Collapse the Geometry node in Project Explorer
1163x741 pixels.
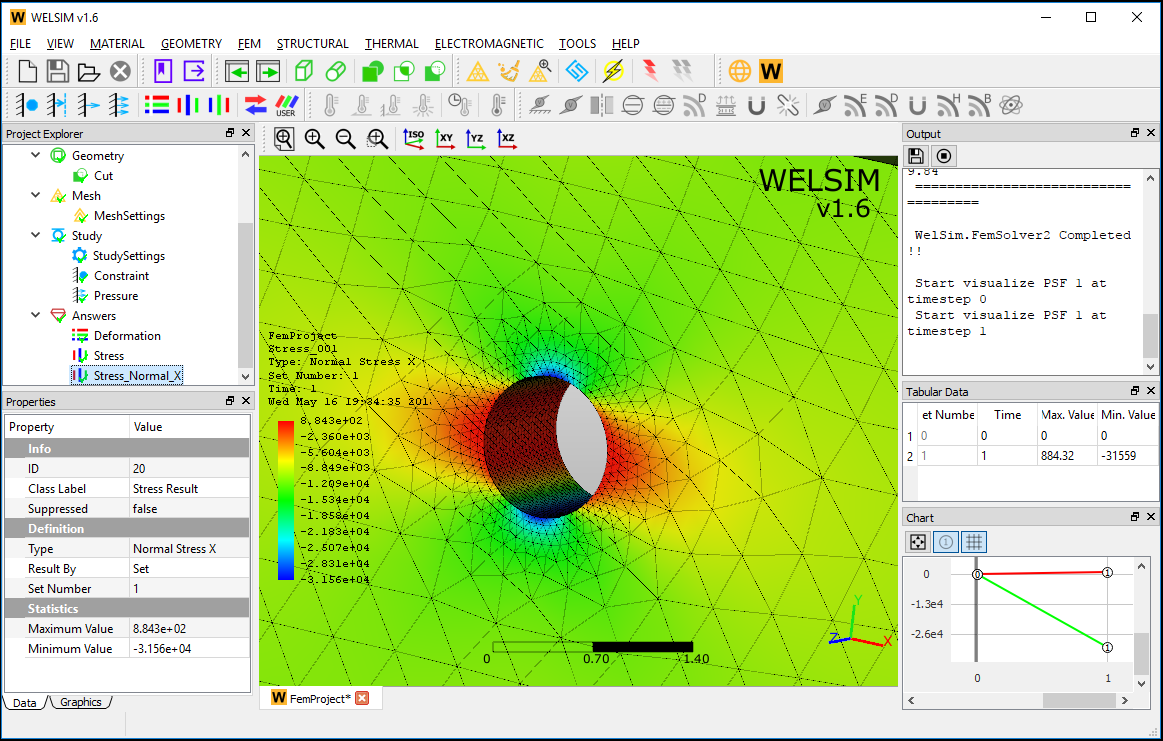point(35,155)
